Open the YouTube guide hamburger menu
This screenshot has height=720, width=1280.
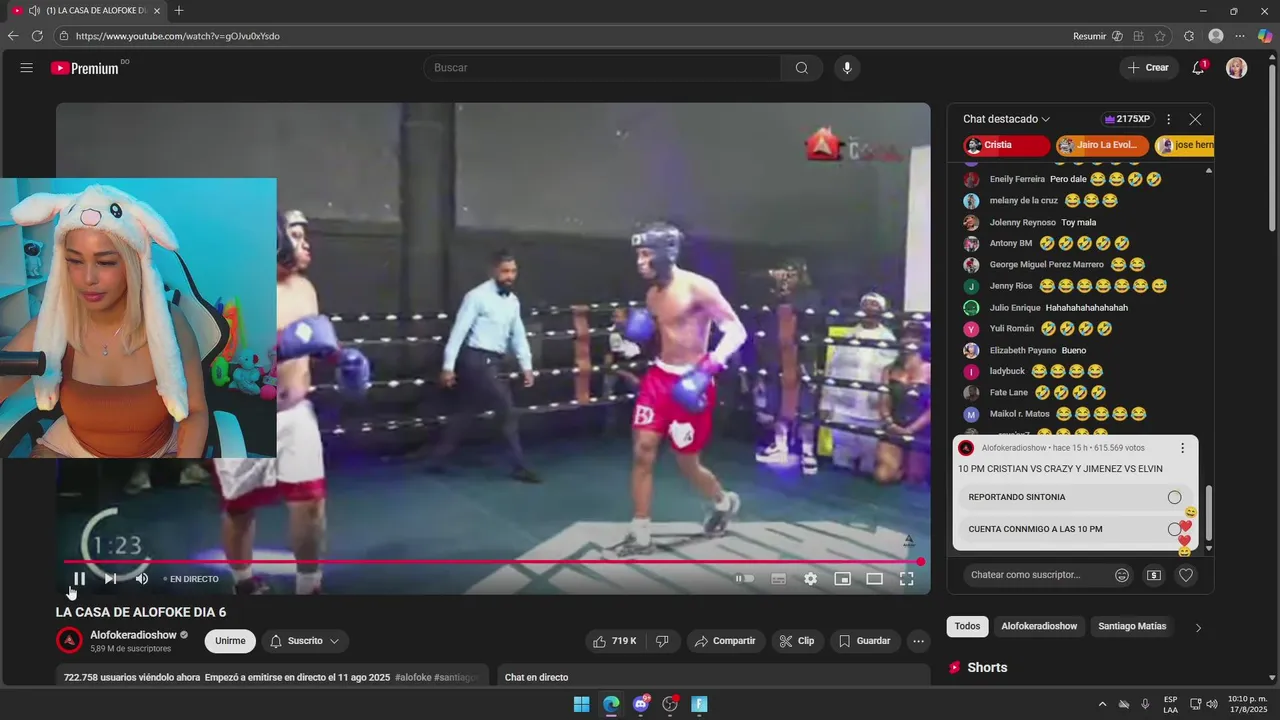[27, 68]
